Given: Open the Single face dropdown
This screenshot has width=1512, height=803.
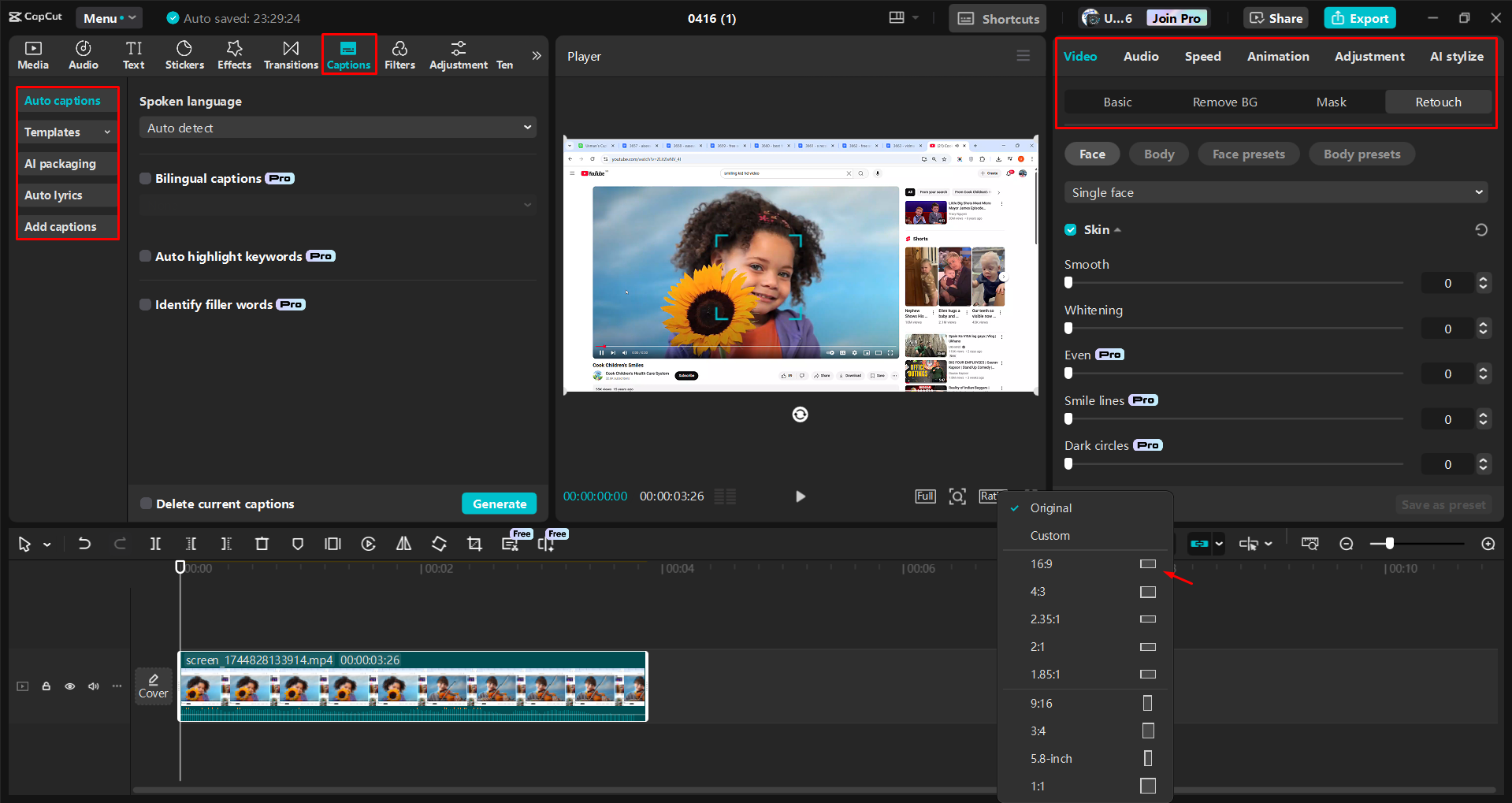Looking at the screenshot, I should pos(1274,191).
